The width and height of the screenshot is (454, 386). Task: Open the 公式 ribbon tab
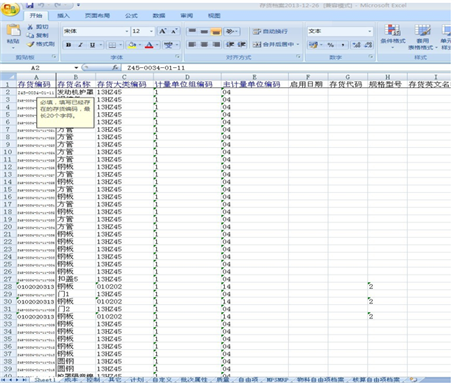click(x=131, y=16)
